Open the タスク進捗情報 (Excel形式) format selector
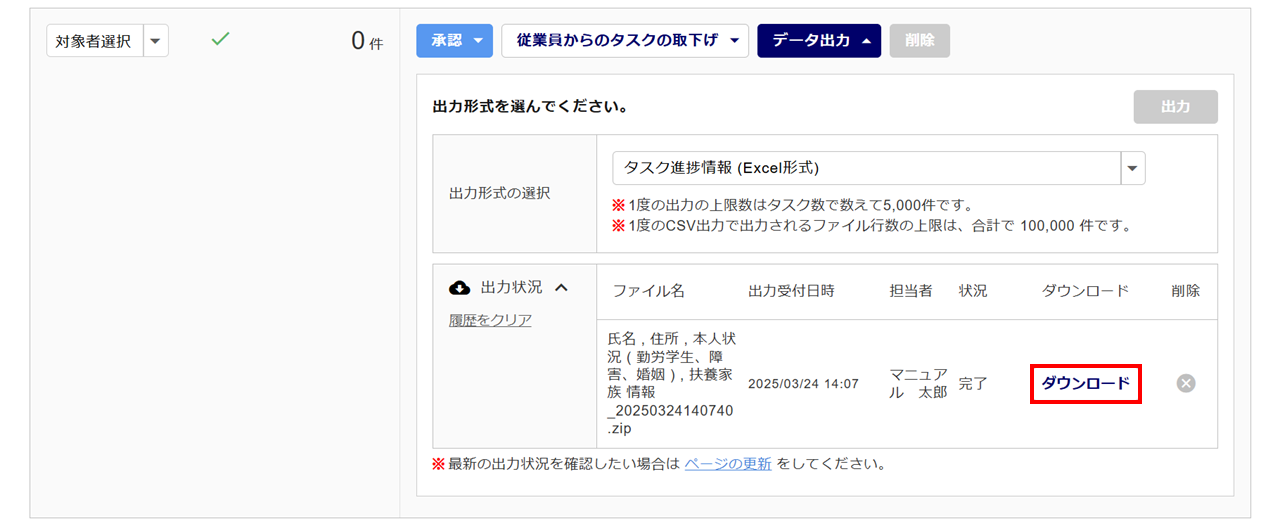 coord(879,168)
